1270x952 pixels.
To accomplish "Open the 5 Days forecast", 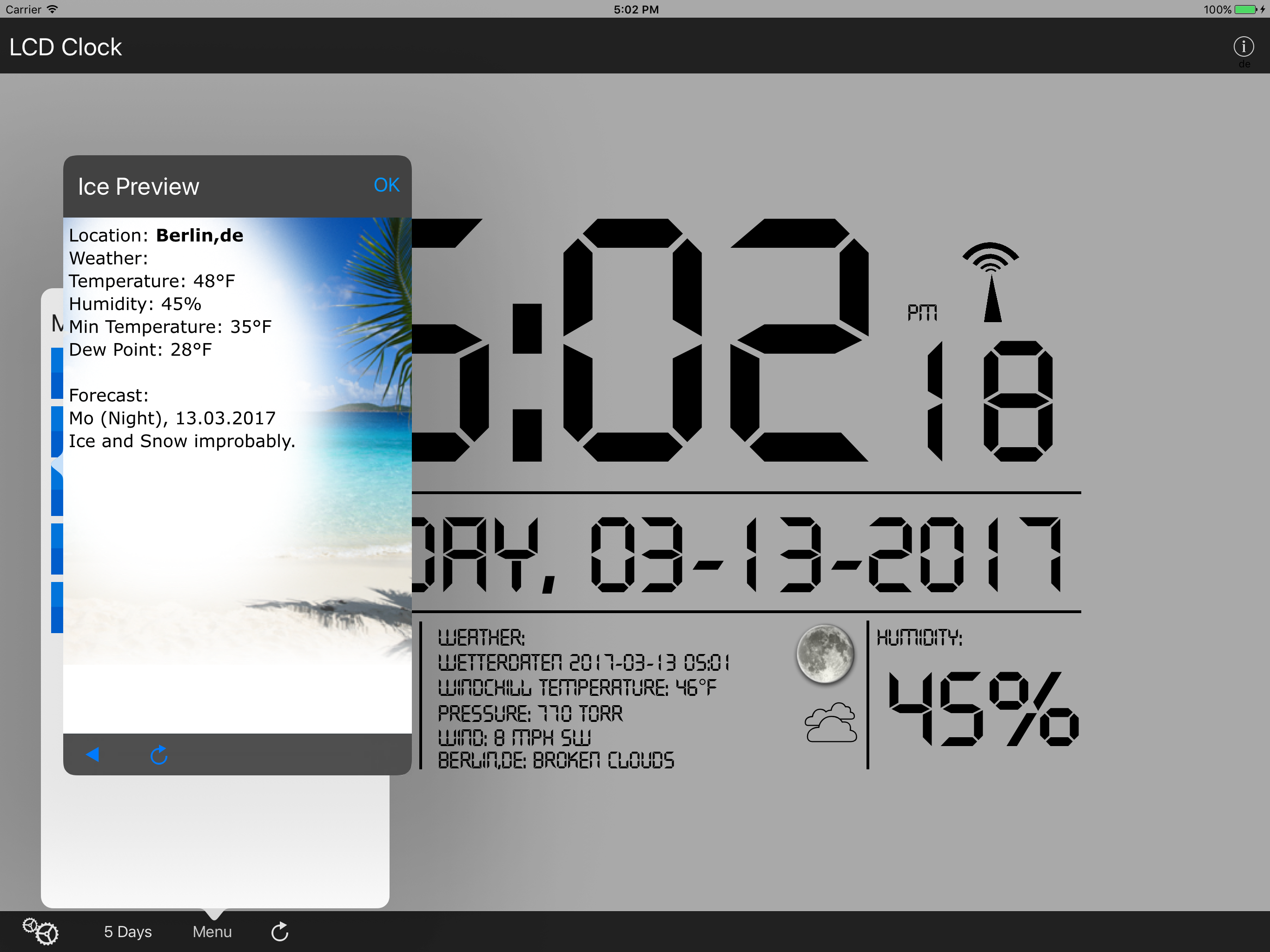I will click(x=127, y=932).
